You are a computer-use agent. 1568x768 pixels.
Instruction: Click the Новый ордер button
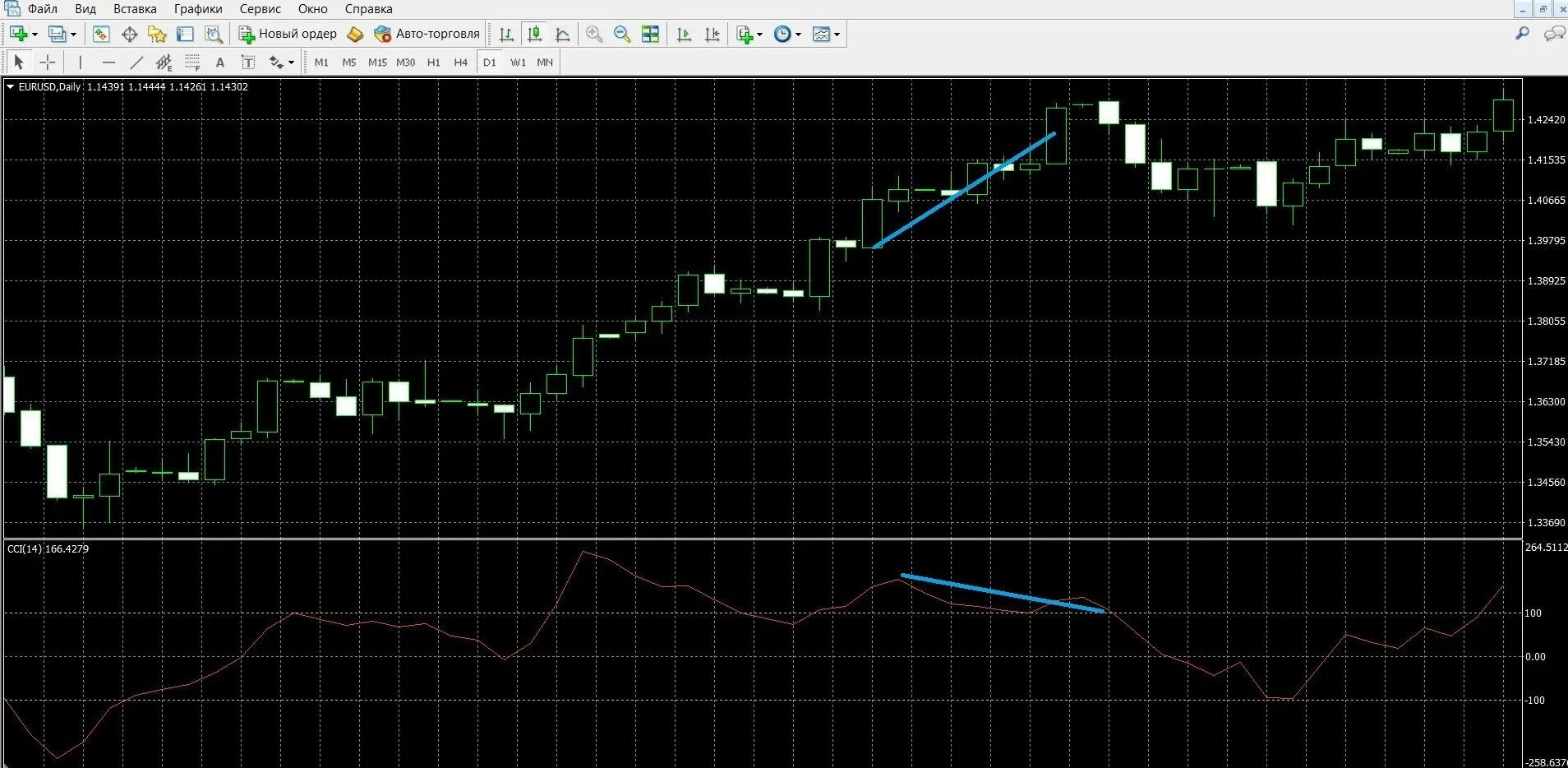[x=288, y=34]
